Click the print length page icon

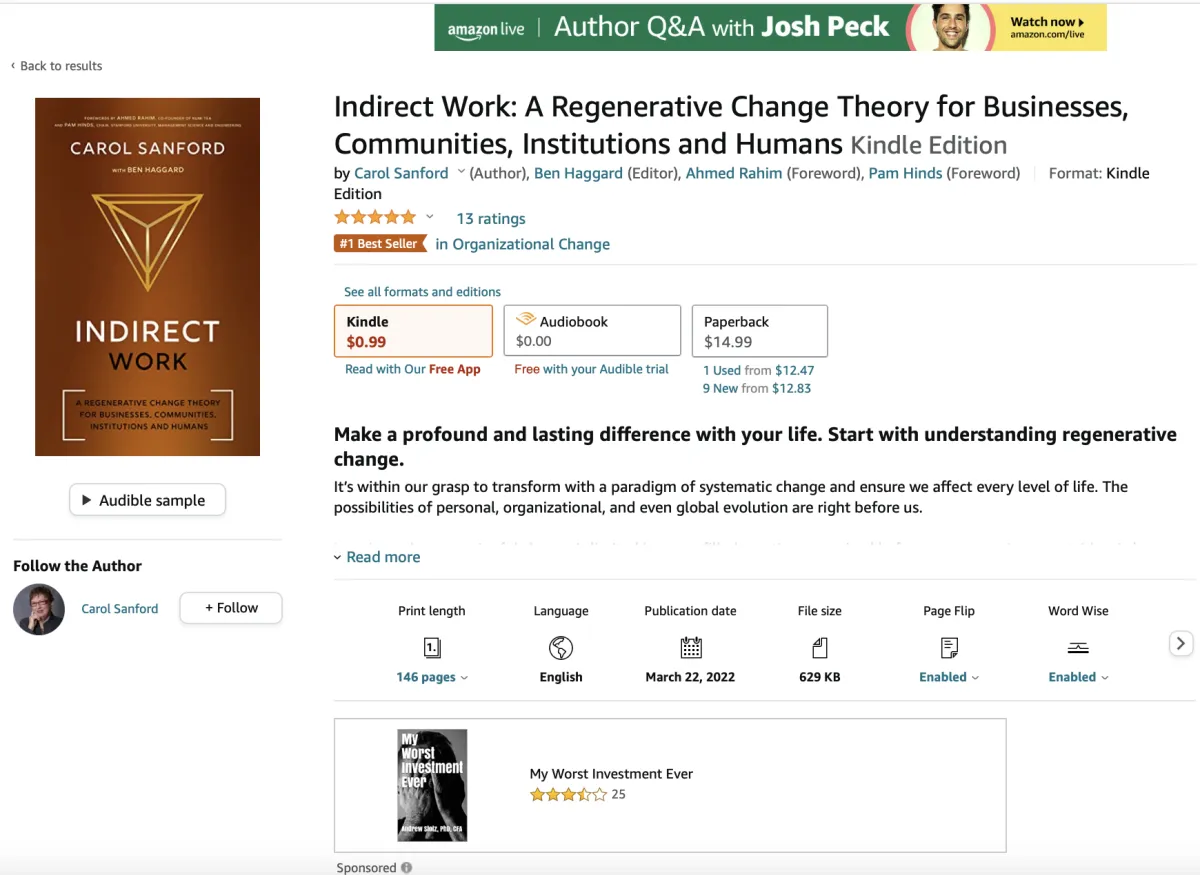(432, 648)
